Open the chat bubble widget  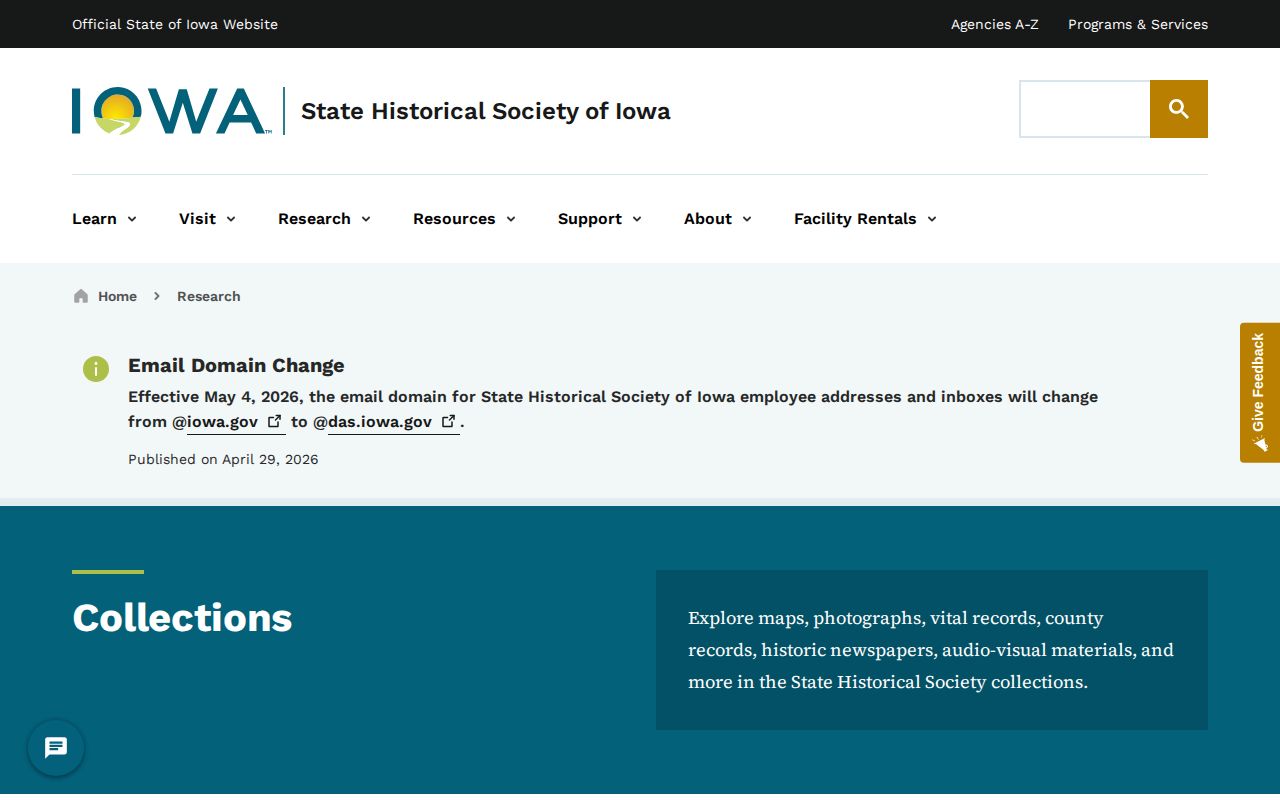tap(56, 748)
